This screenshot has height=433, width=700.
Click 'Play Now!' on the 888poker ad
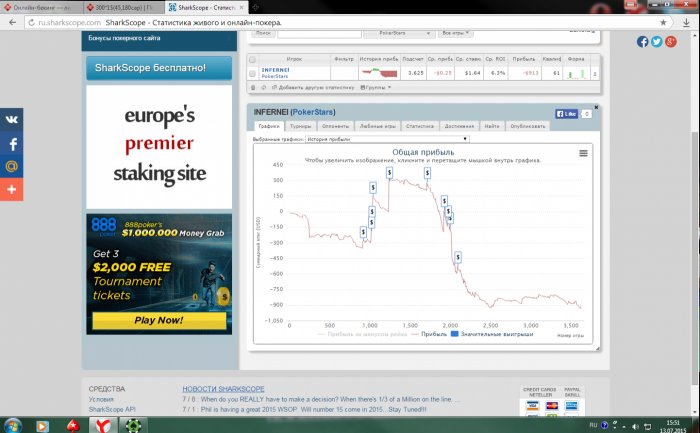coord(159,320)
